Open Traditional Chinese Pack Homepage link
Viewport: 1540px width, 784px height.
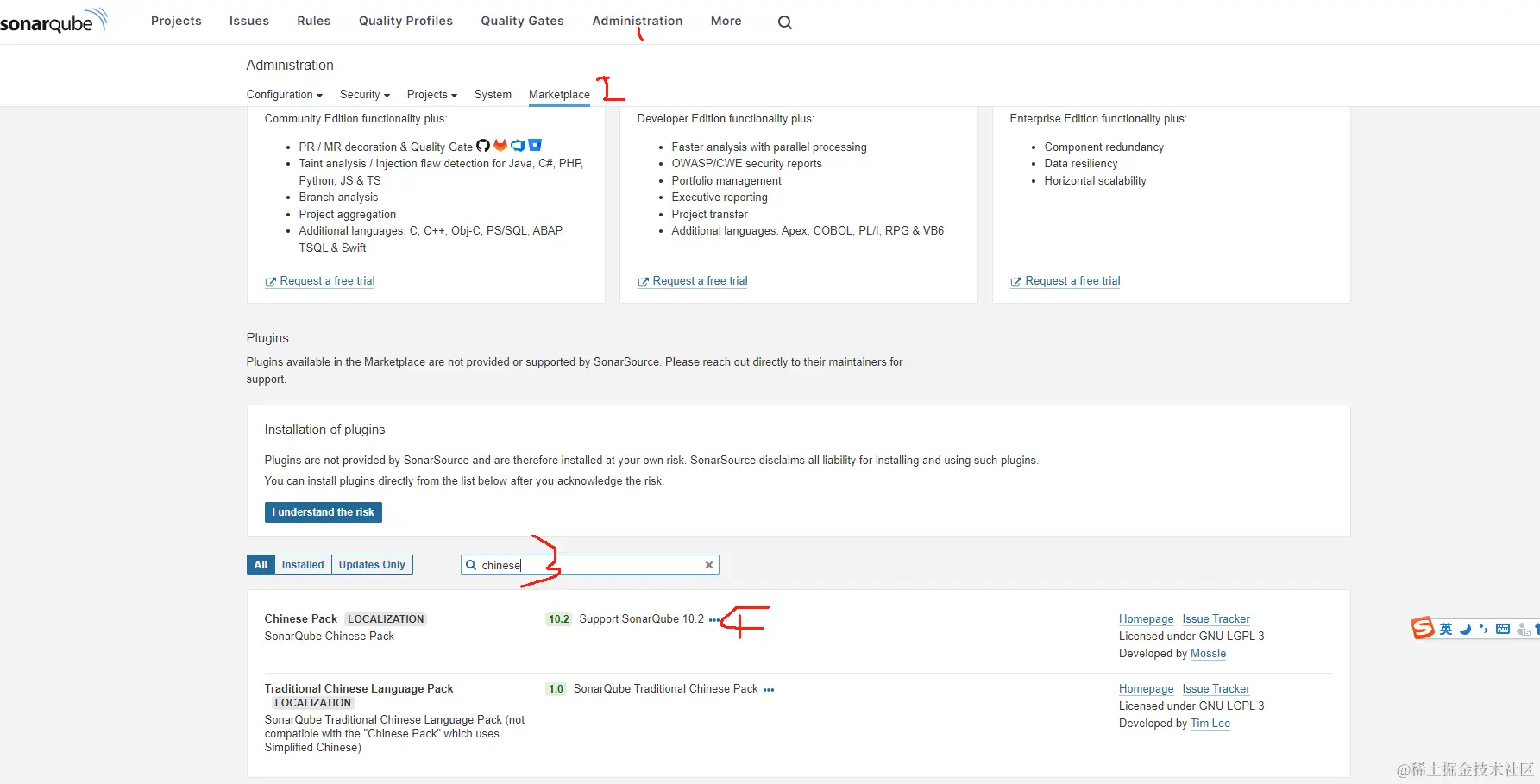click(1146, 689)
